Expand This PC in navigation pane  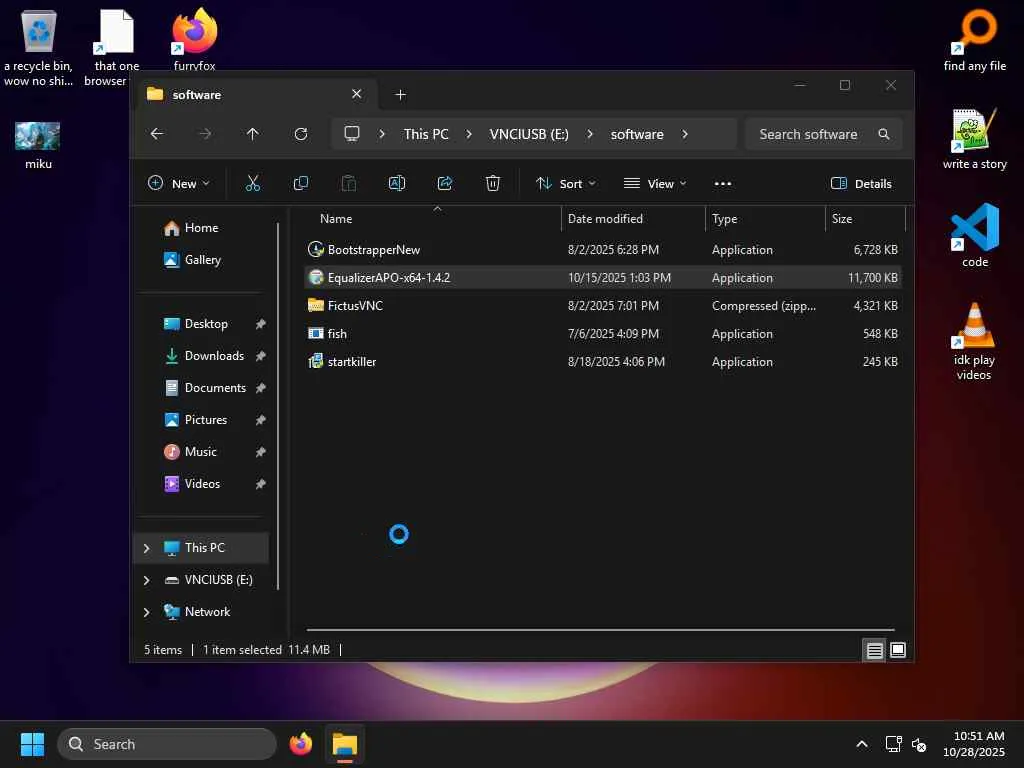click(x=146, y=548)
